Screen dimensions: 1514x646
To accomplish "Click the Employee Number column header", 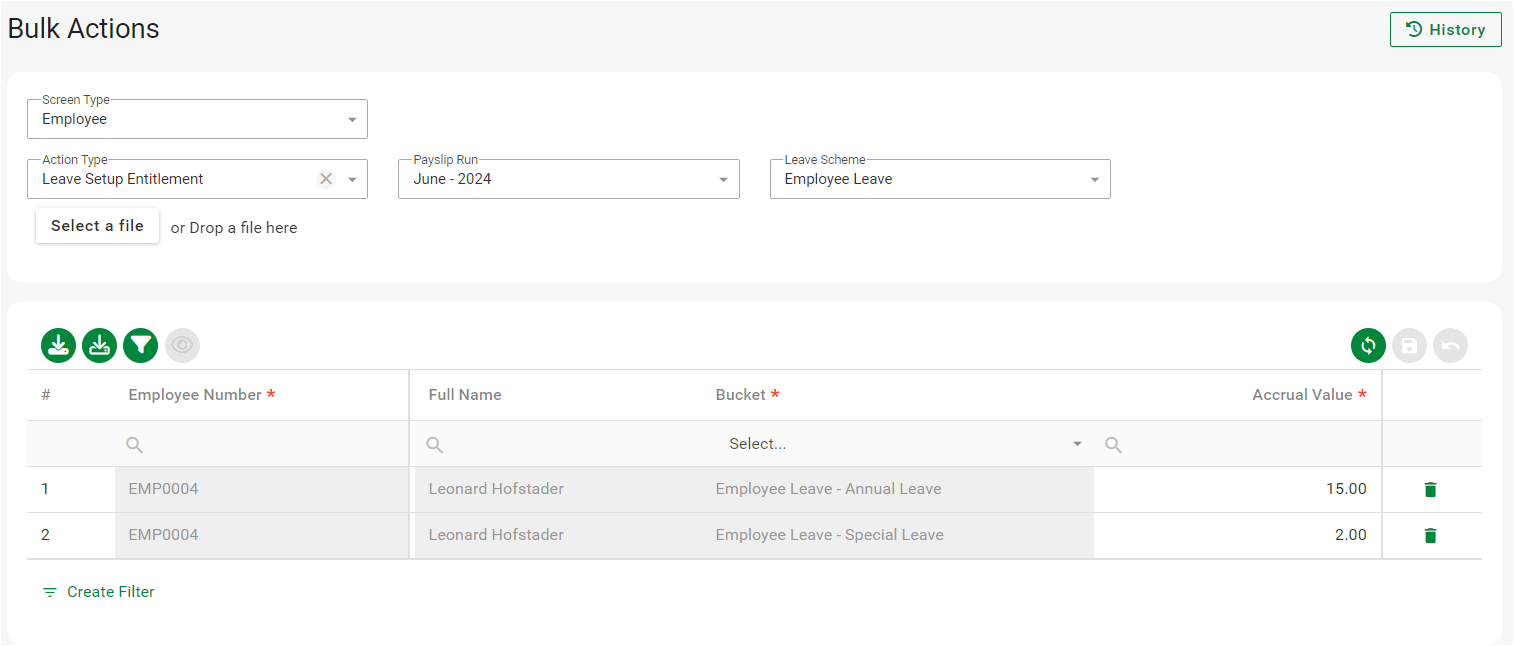I will [195, 395].
